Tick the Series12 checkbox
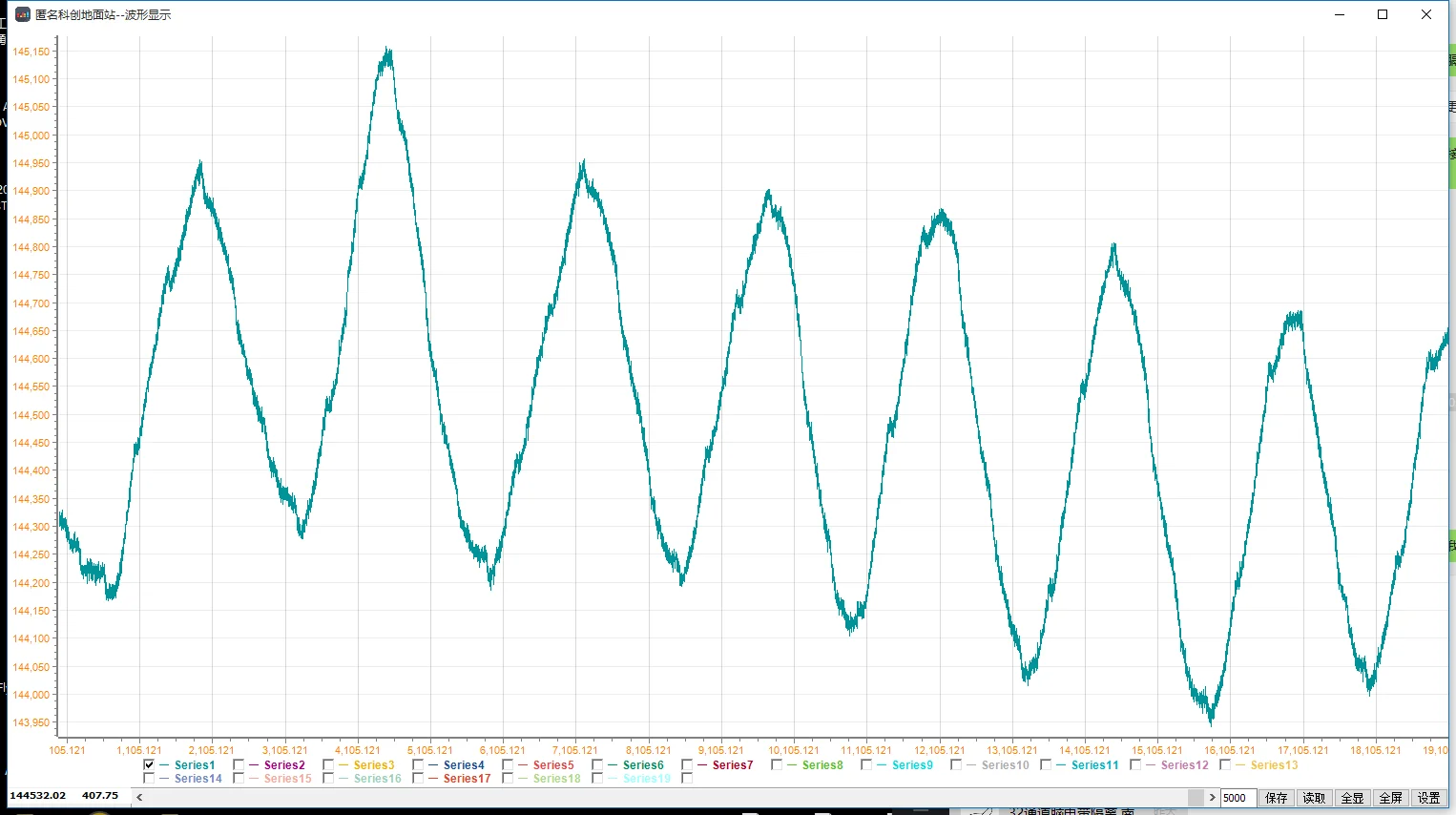 [x=1135, y=765]
